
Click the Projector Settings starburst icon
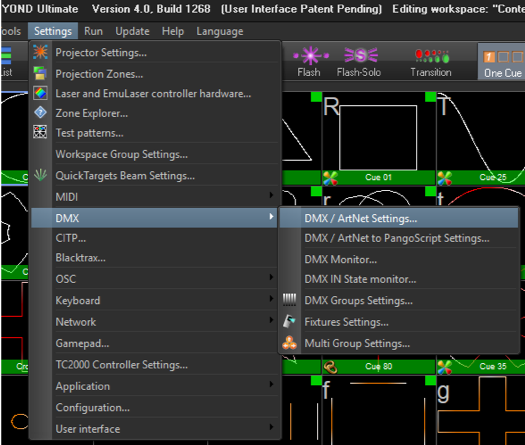tap(40, 52)
